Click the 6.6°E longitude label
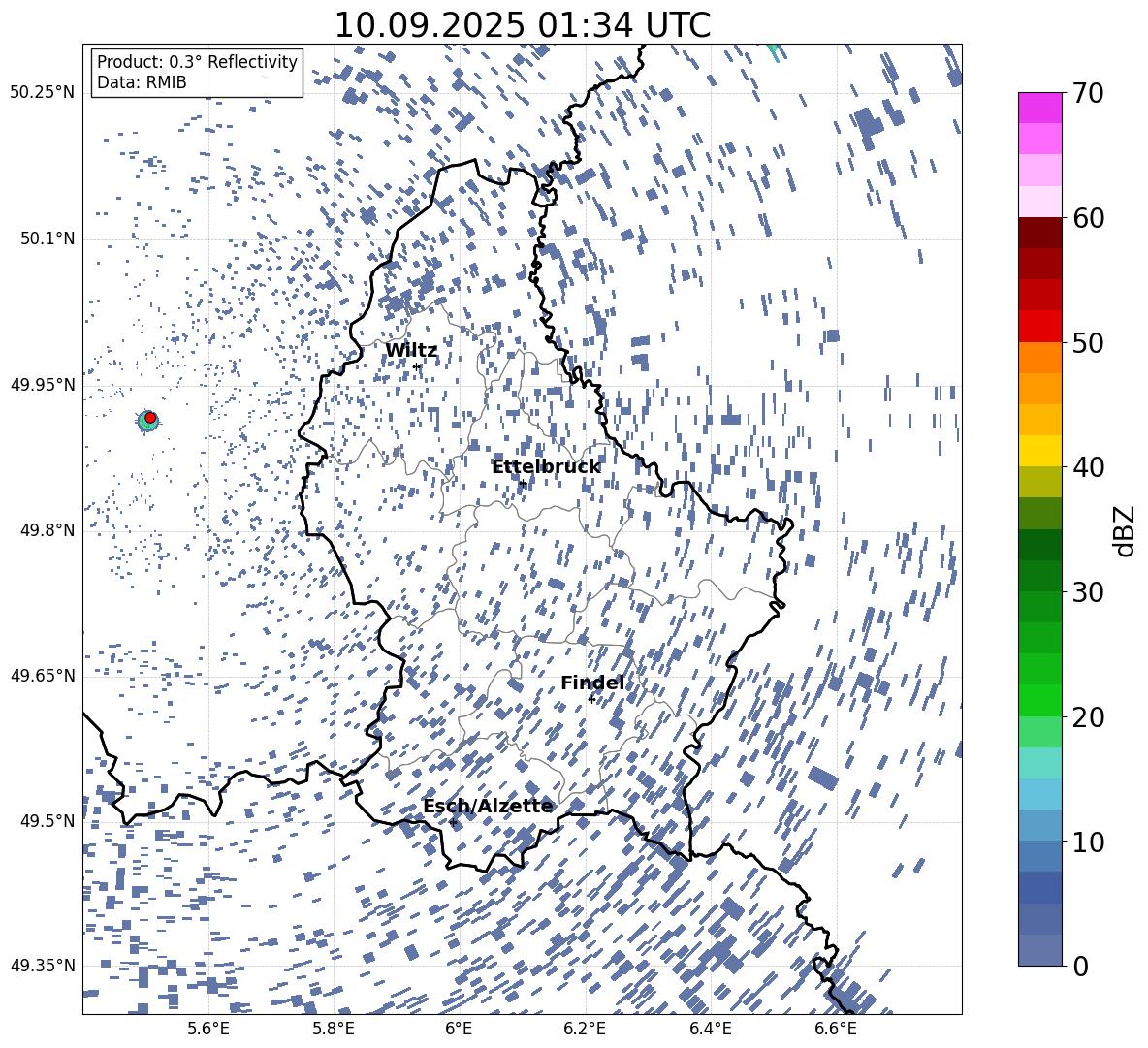The width and height of the screenshot is (1148, 1048). coord(836,1029)
